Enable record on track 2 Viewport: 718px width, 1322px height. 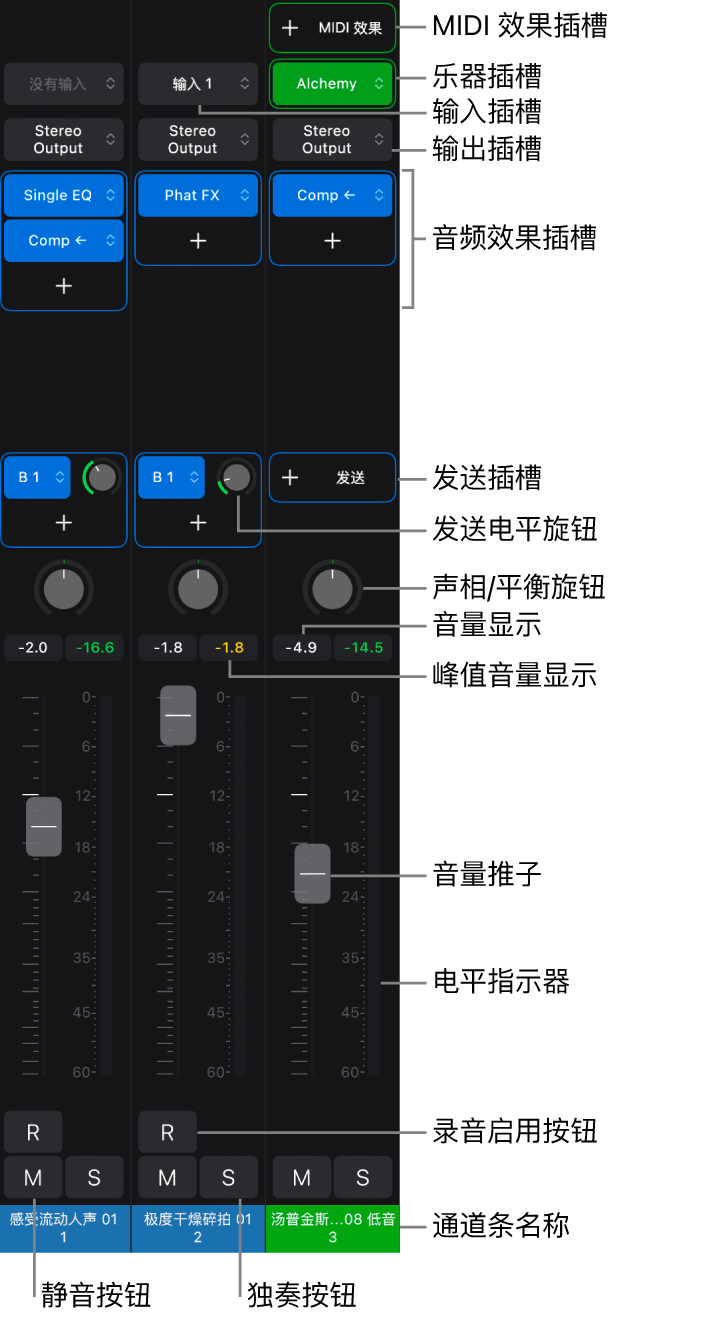coord(167,1132)
